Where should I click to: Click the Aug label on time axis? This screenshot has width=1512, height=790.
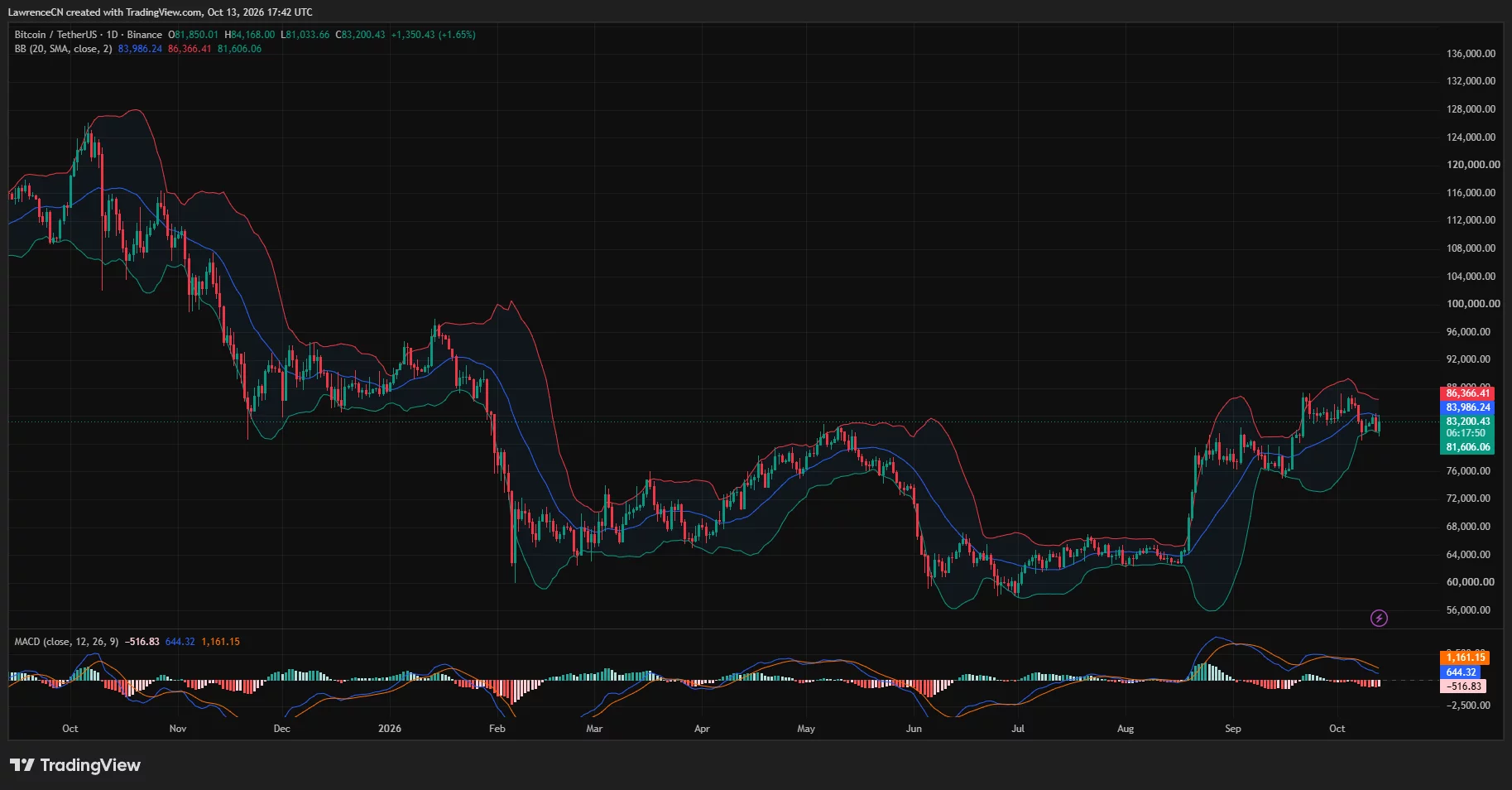click(x=1126, y=729)
